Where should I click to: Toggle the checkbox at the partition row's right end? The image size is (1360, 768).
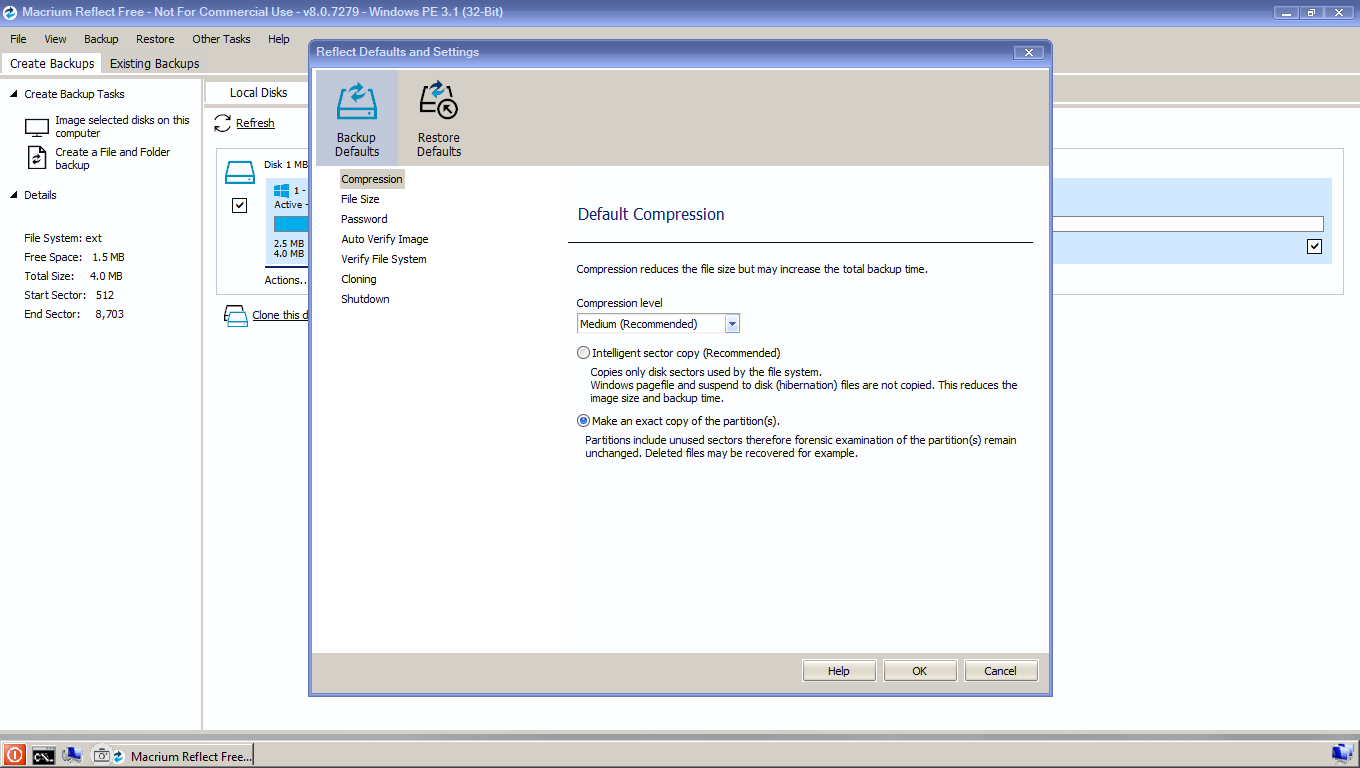[x=1315, y=247]
